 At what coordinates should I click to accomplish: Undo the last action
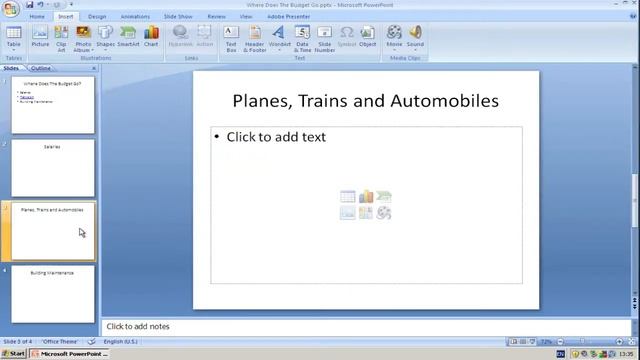[41, 5]
